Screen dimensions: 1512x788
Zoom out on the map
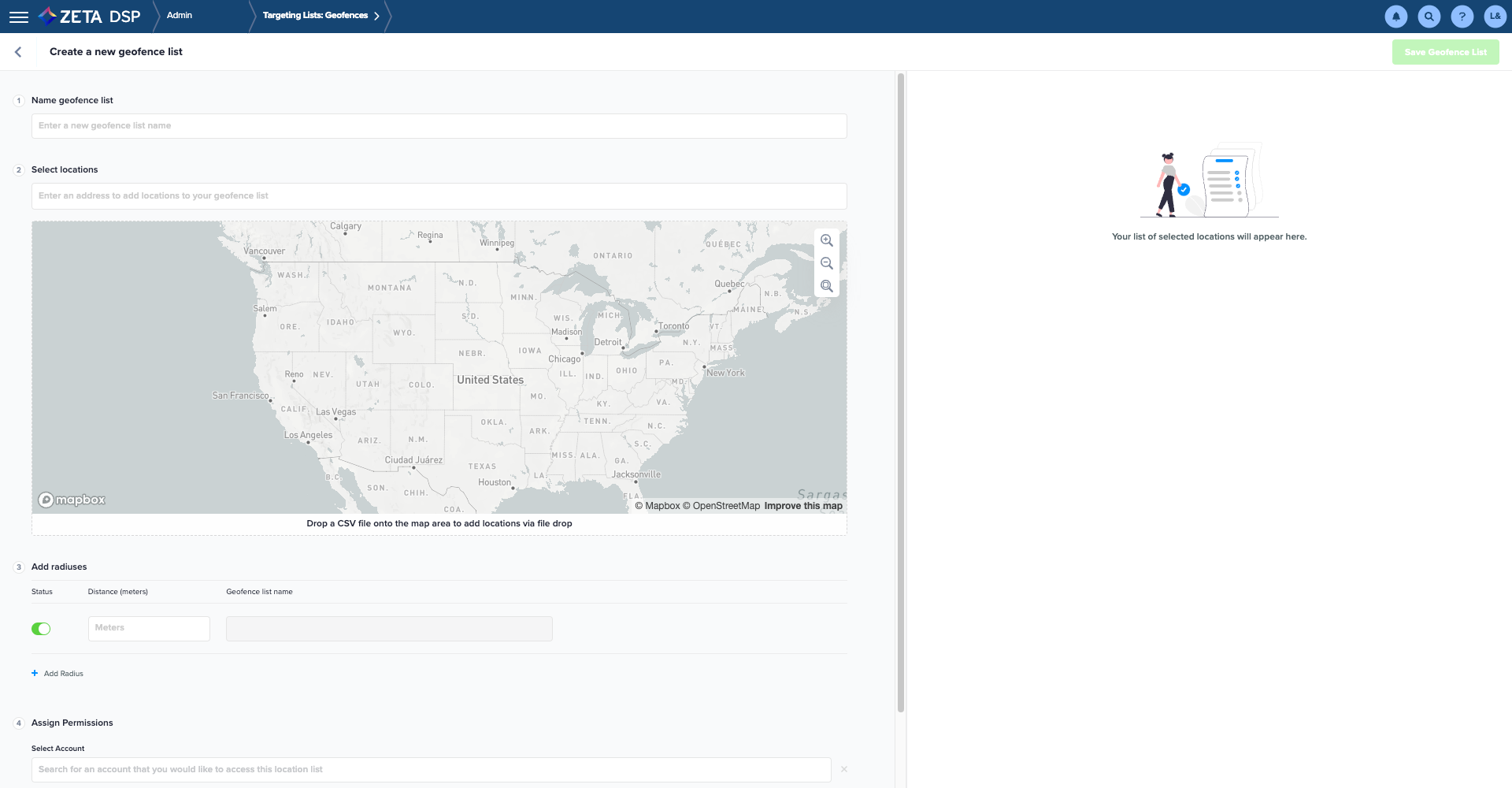826,263
